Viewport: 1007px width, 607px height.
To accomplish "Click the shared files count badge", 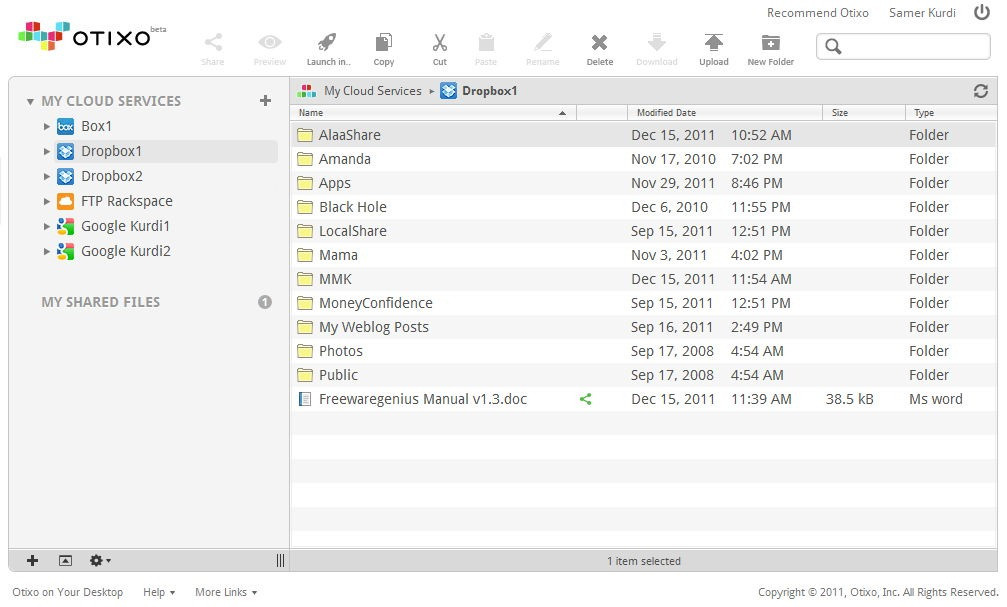I will pyautogui.click(x=265, y=302).
